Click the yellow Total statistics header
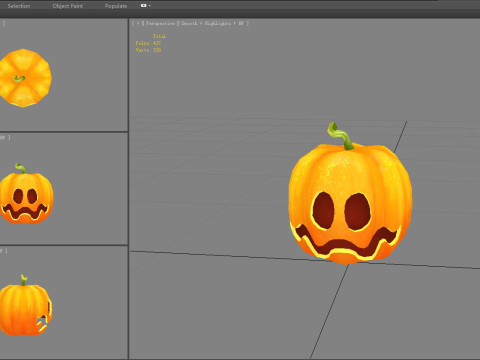 (159, 36)
